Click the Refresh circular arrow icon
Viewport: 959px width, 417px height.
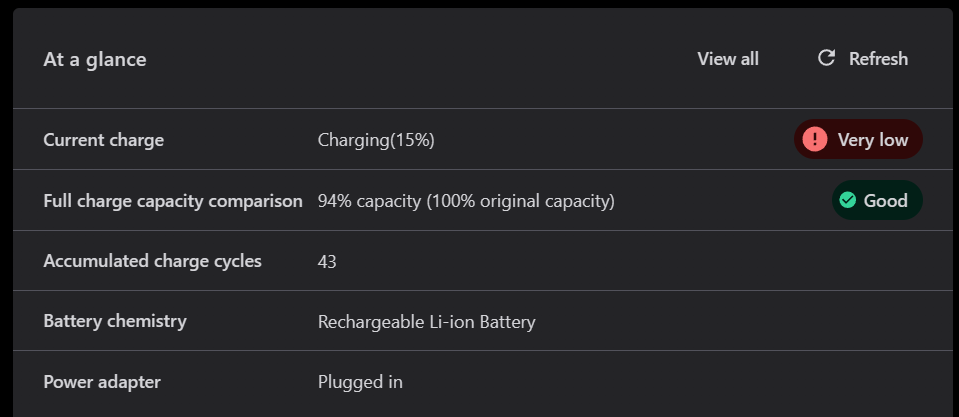pos(826,58)
